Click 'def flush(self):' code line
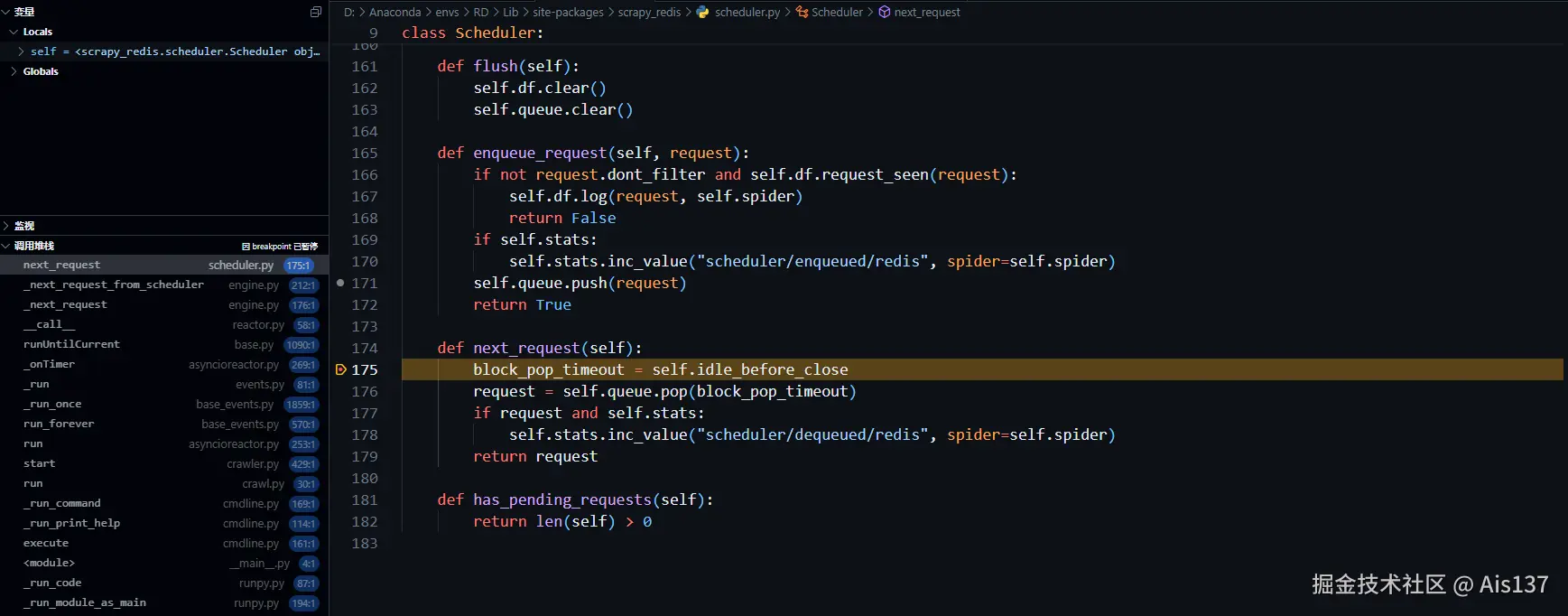Image resolution: width=1568 pixels, height=616 pixels. (508, 66)
